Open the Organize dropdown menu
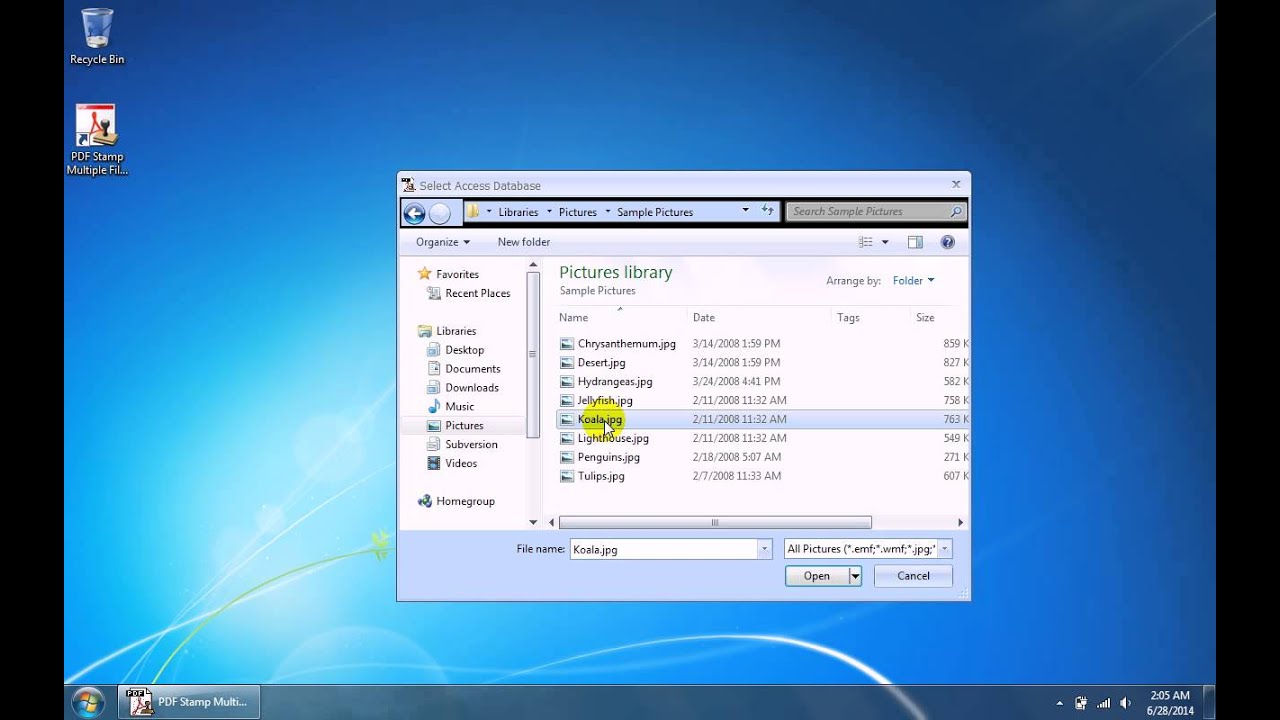Viewport: 1280px width, 720px height. tap(443, 242)
